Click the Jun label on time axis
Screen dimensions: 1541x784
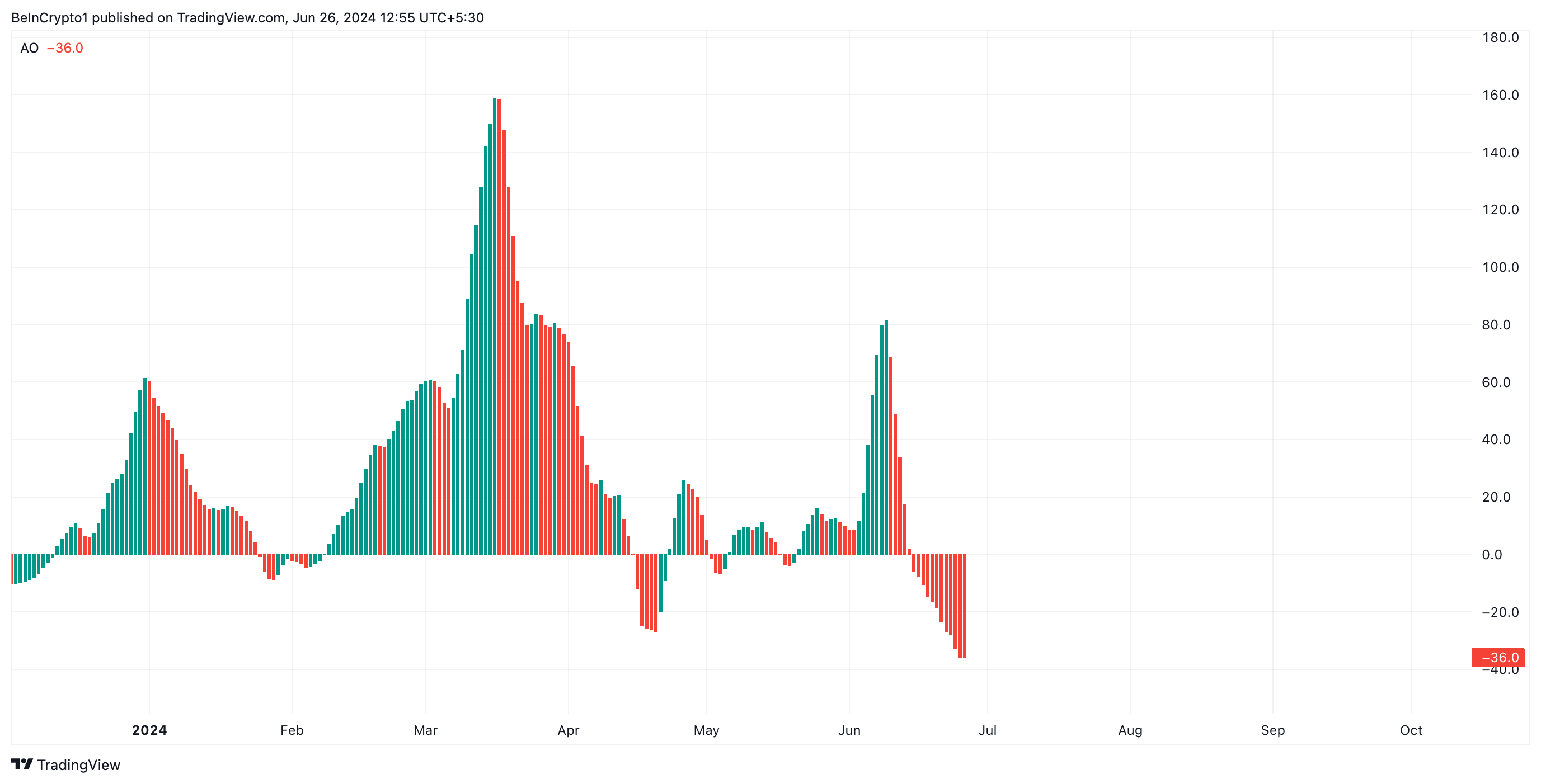(x=849, y=730)
